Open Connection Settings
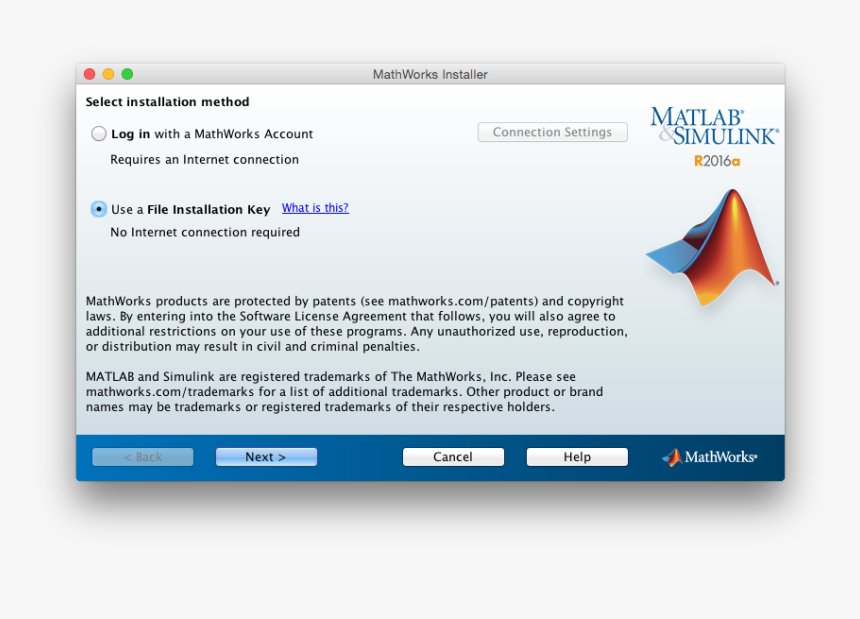The width and height of the screenshot is (860, 619). tap(552, 132)
